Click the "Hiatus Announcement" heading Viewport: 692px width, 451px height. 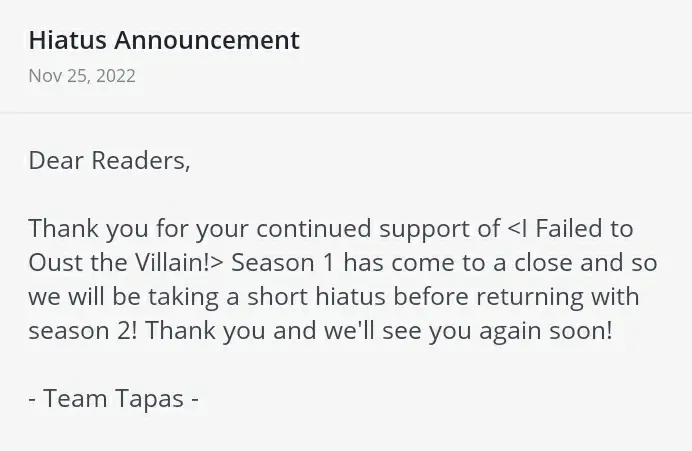point(164,40)
